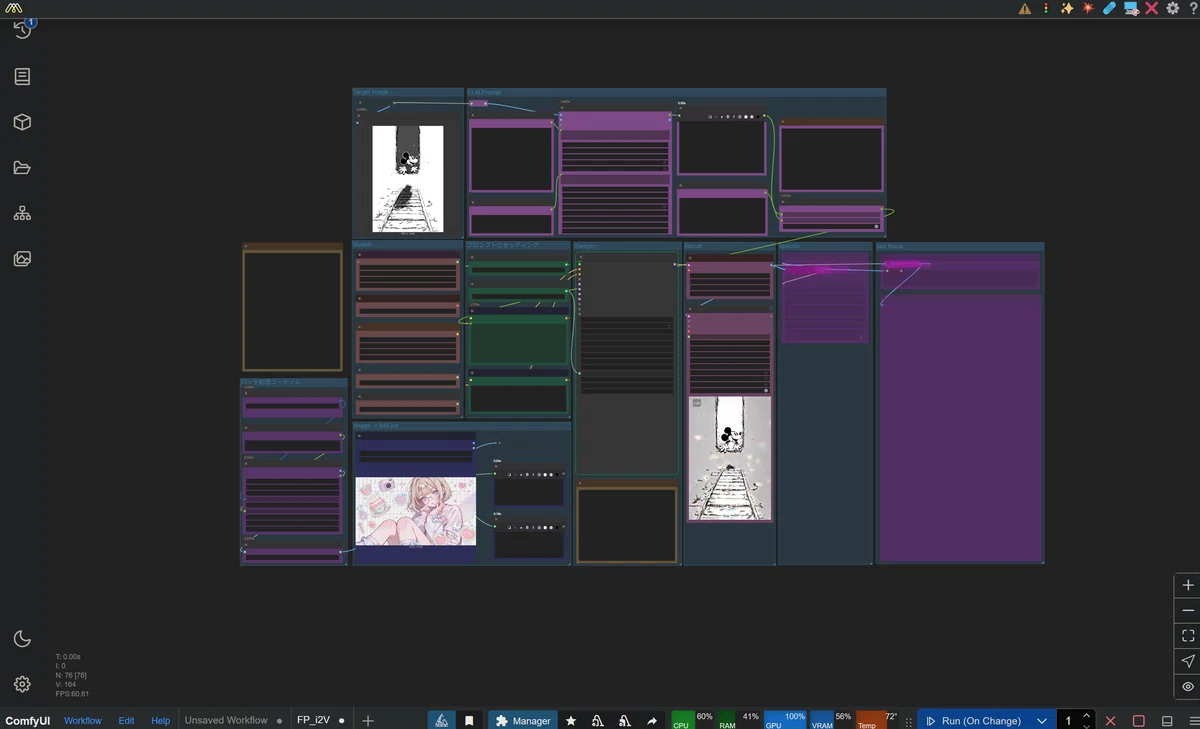Add a new workflow tab
Viewport: 1200px width, 729px height.
click(367, 720)
